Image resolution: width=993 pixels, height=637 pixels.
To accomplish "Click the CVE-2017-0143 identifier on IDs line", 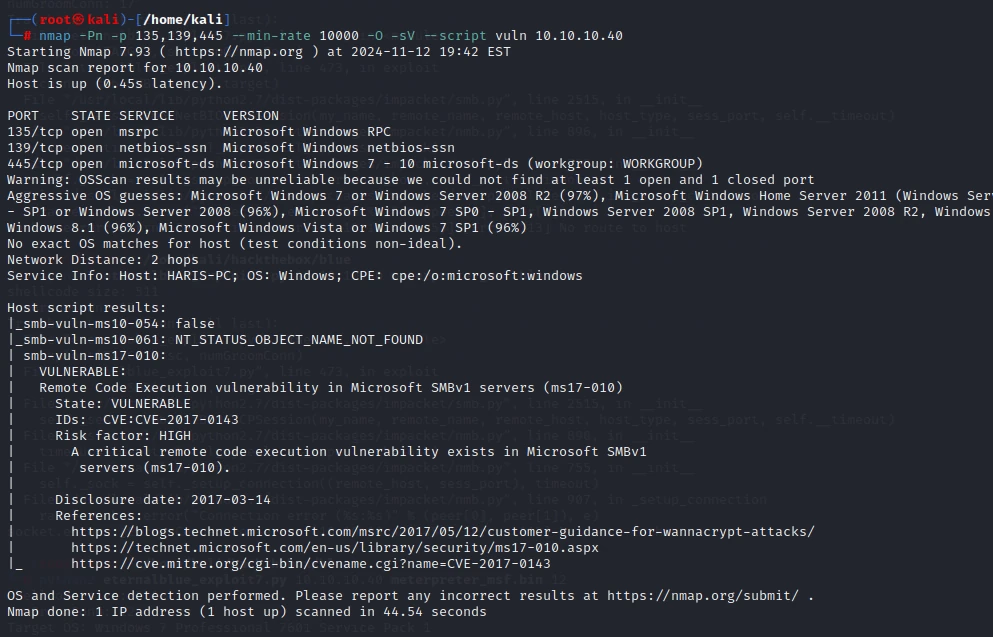I will [187, 420].
